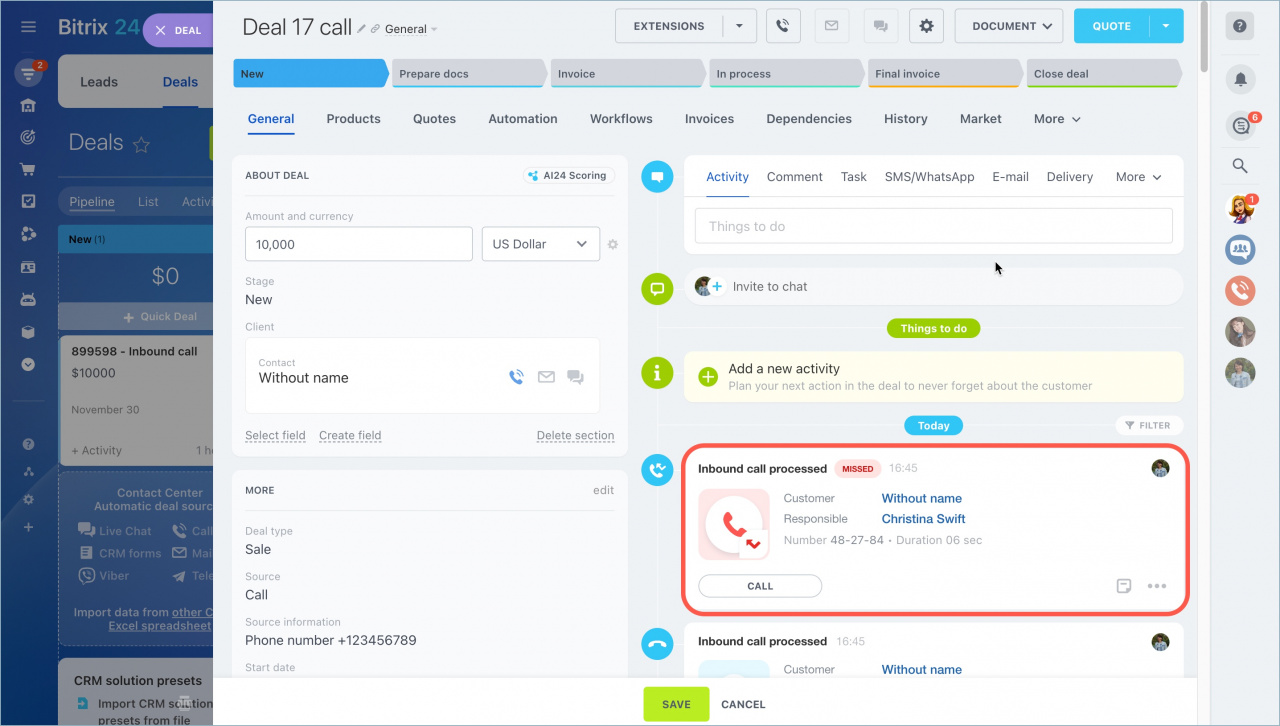Expand the Quote button dropdown arrow

click(1166, 26)
